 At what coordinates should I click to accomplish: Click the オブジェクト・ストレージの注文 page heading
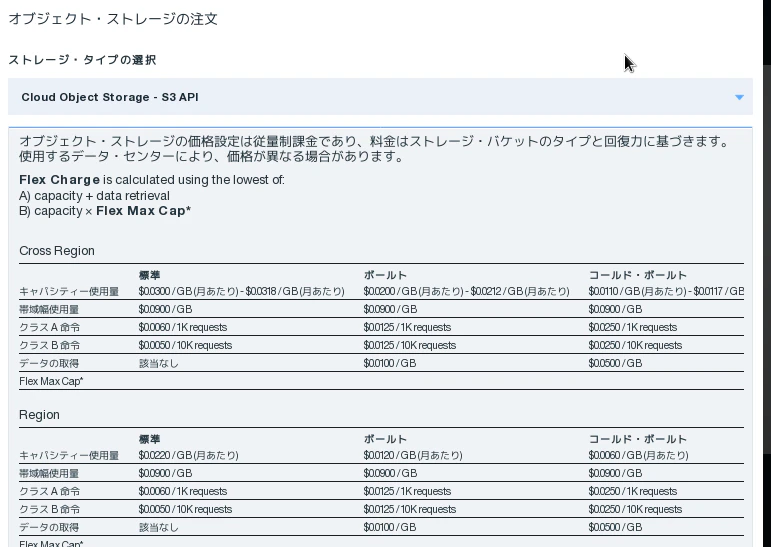[113, 19]
